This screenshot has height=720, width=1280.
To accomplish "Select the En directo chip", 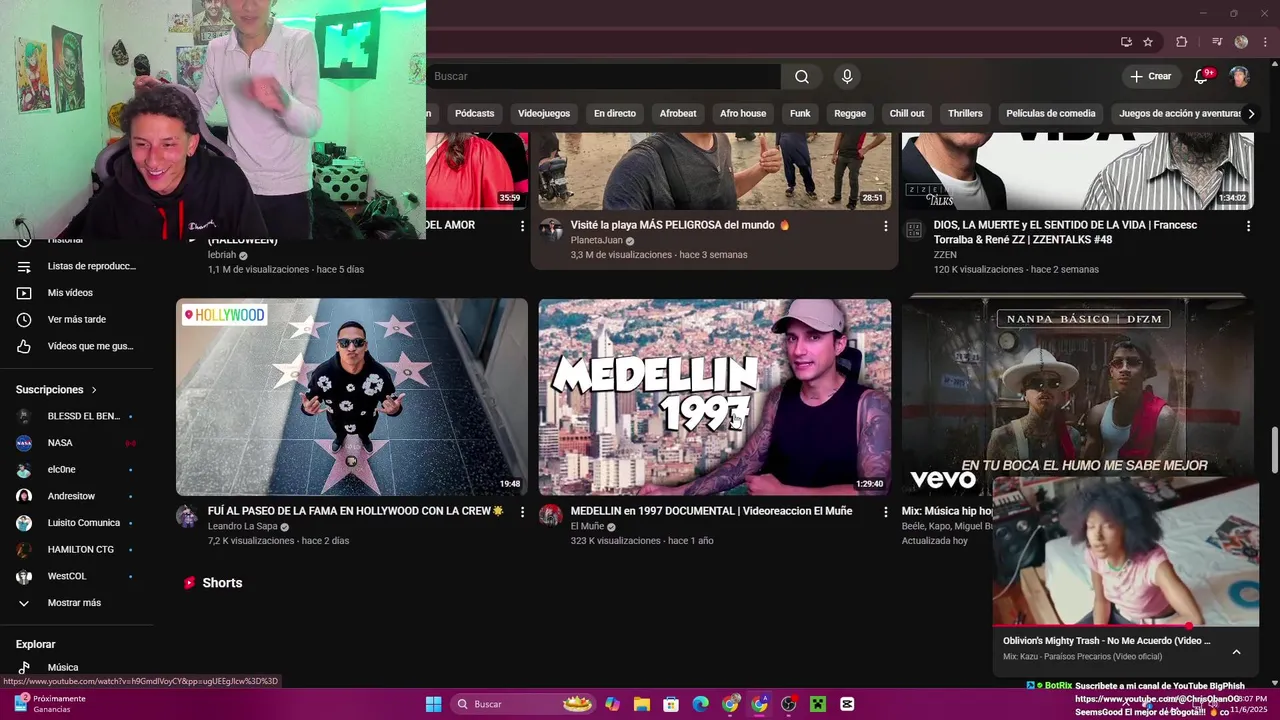I will click(x=615, y=114).
